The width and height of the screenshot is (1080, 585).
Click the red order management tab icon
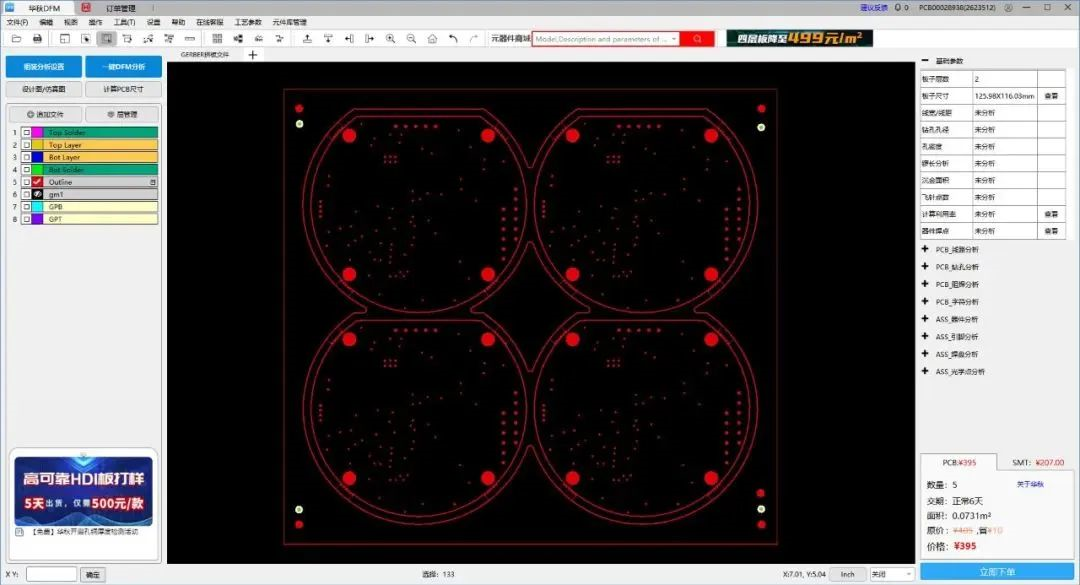pyautogui.click(x=86, y=8)
